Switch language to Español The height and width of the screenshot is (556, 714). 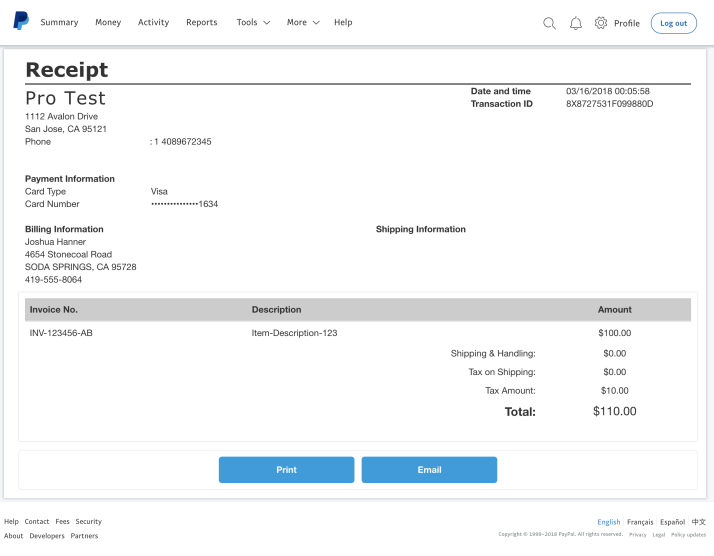pos(672,522)
